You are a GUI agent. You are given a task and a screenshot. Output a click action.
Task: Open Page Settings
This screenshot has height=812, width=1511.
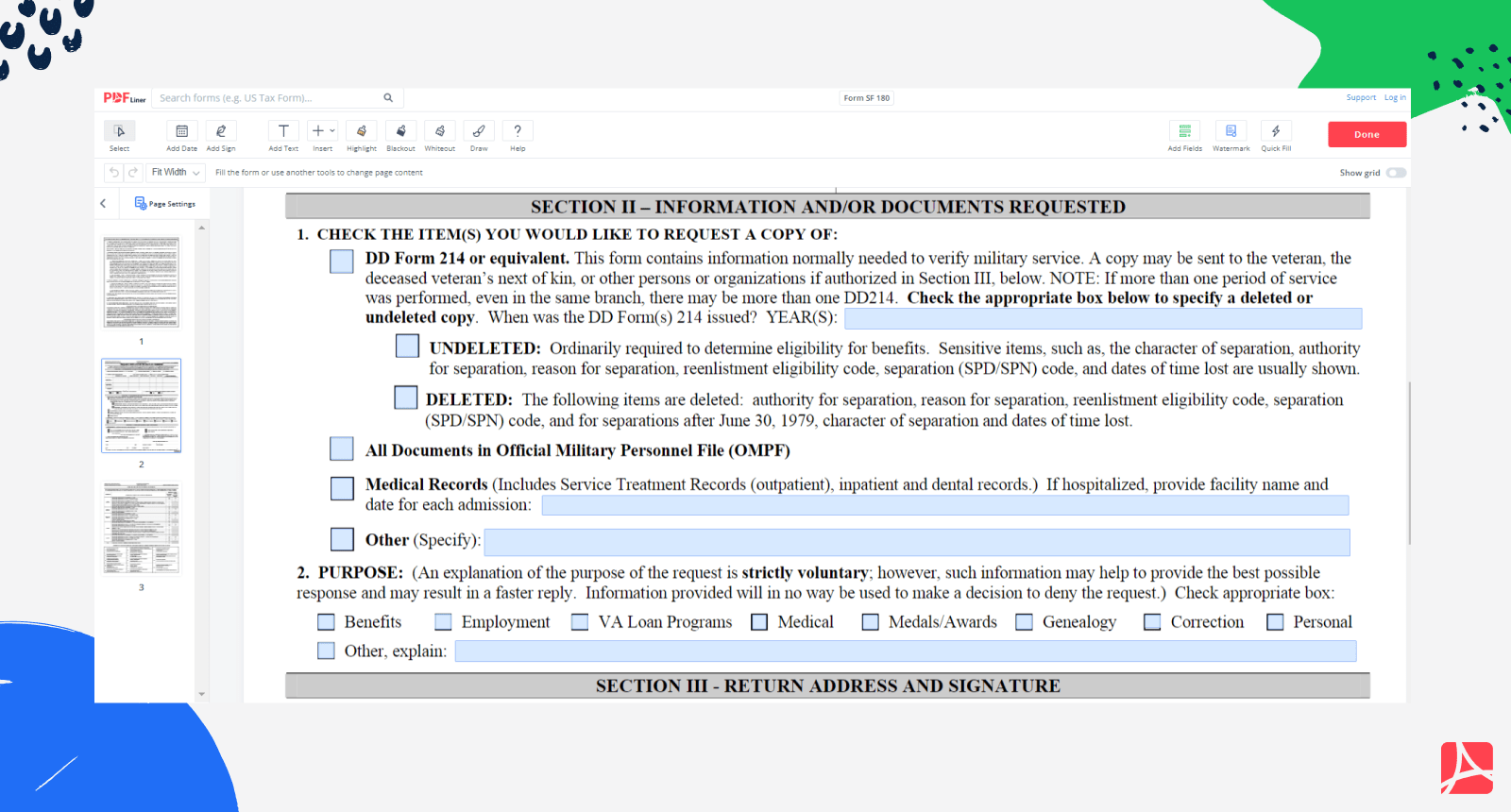165,204
